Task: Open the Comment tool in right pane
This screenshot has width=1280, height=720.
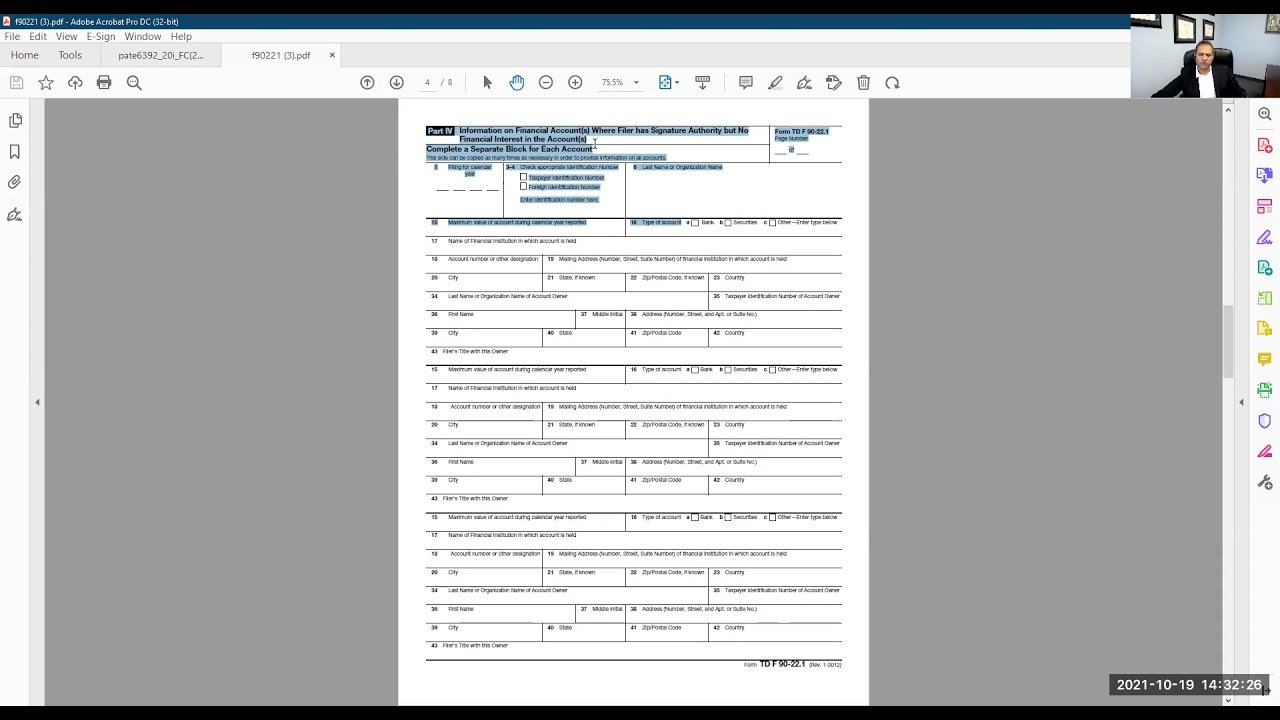Action: (x=1265, y=359)
